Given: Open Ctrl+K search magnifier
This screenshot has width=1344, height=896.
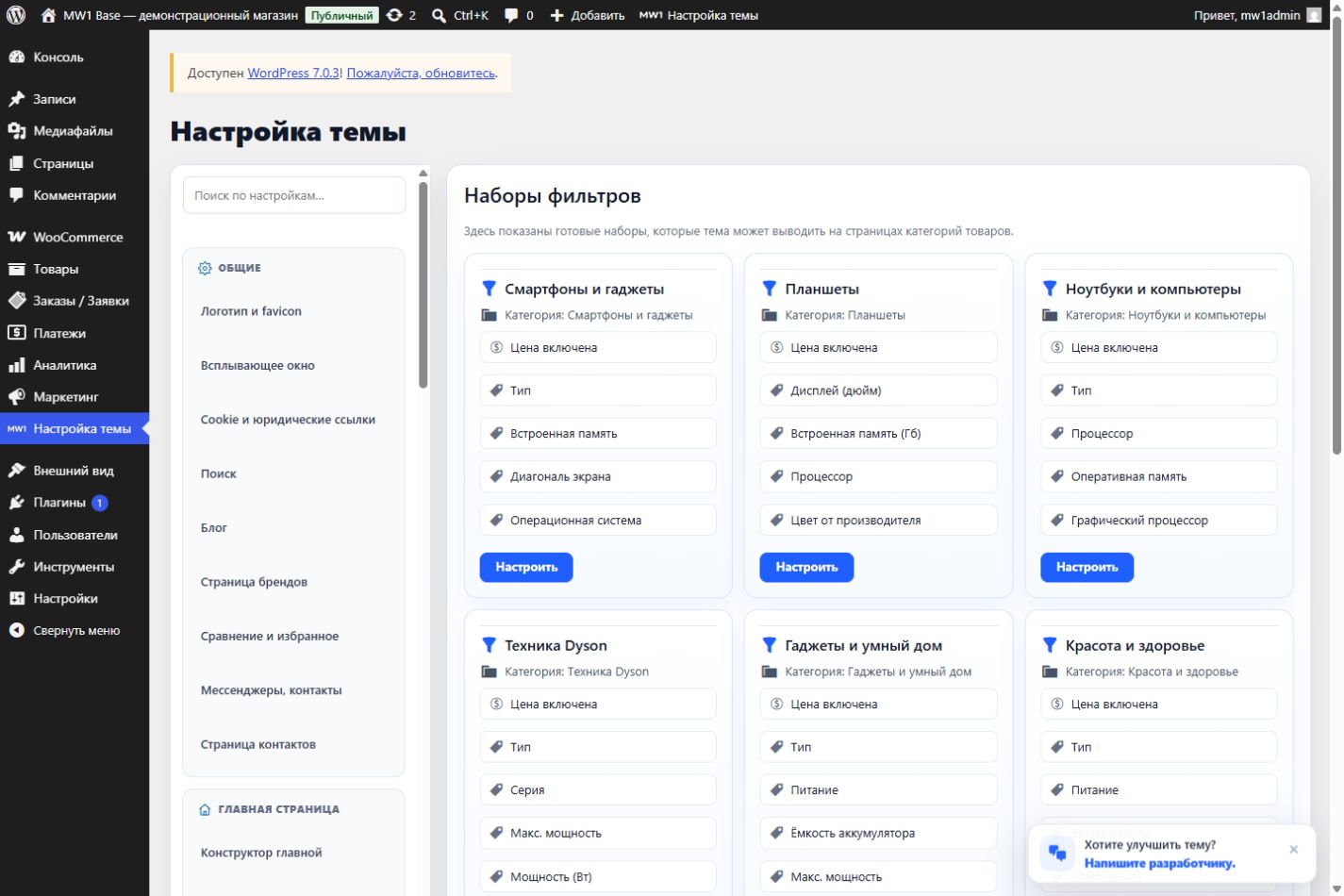Looking at the screenshot, I should click(x=440, y=15).
